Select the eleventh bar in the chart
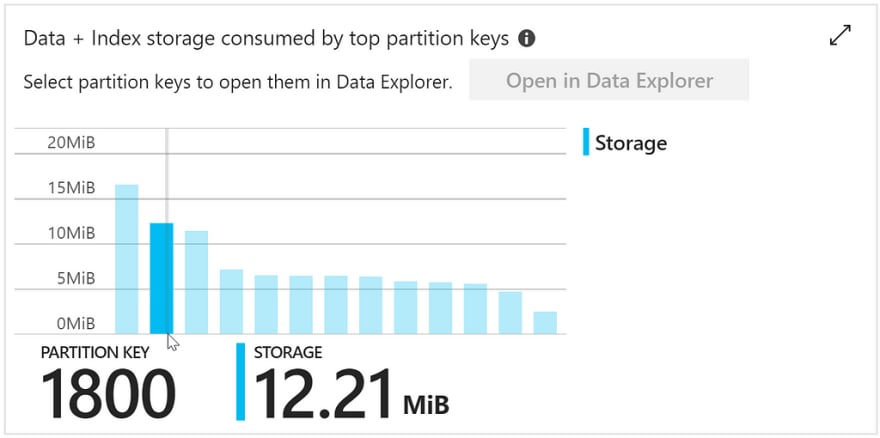The image size is (880, 438). [475, 309]
